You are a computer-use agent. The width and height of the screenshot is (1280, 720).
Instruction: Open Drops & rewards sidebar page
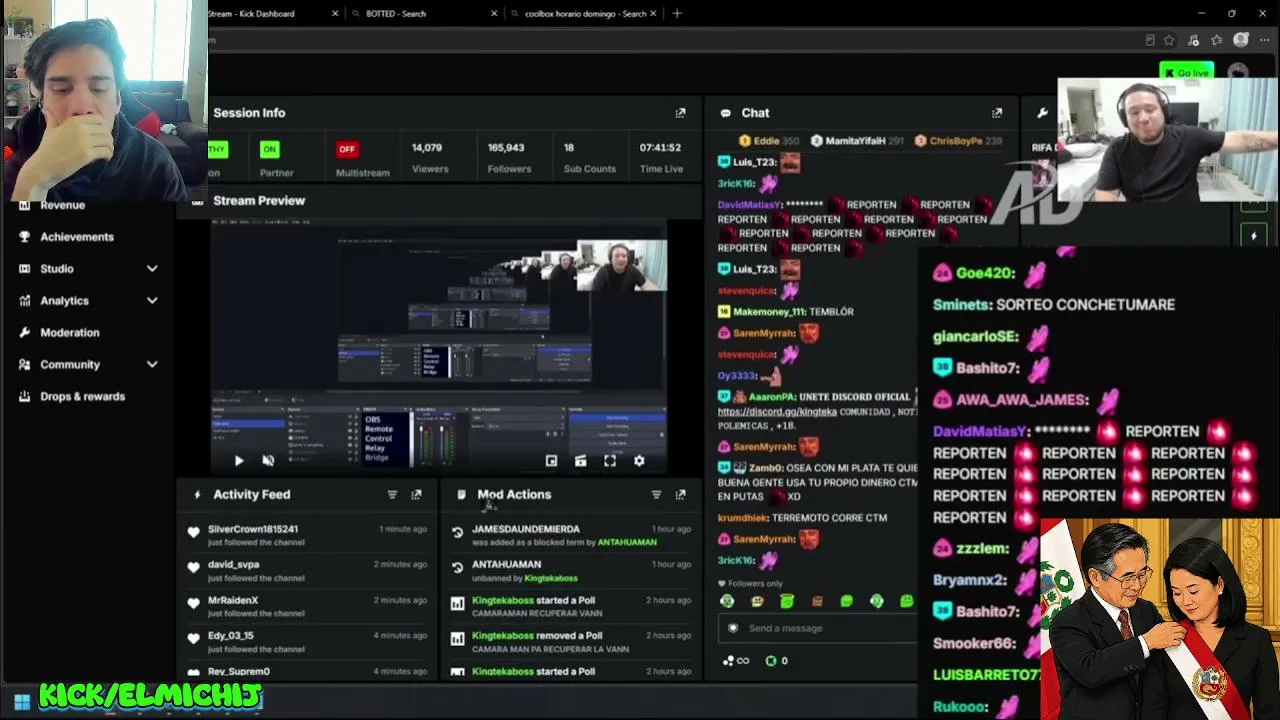82,397
